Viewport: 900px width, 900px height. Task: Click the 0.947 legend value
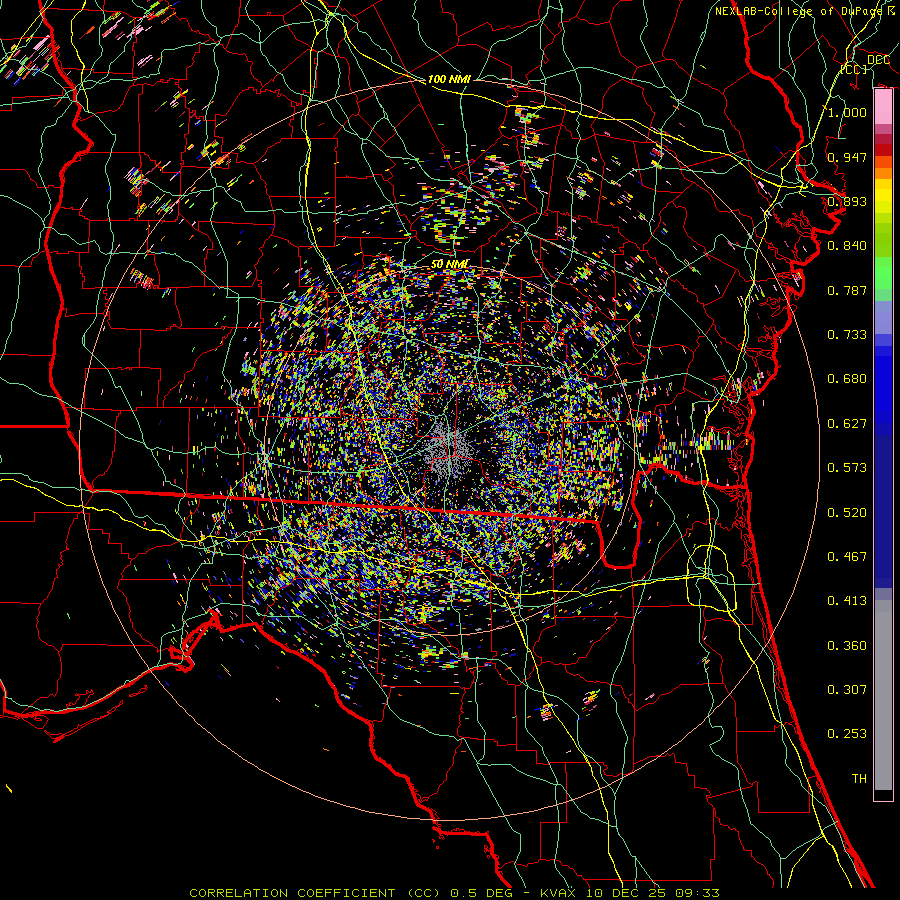[847, 157]
